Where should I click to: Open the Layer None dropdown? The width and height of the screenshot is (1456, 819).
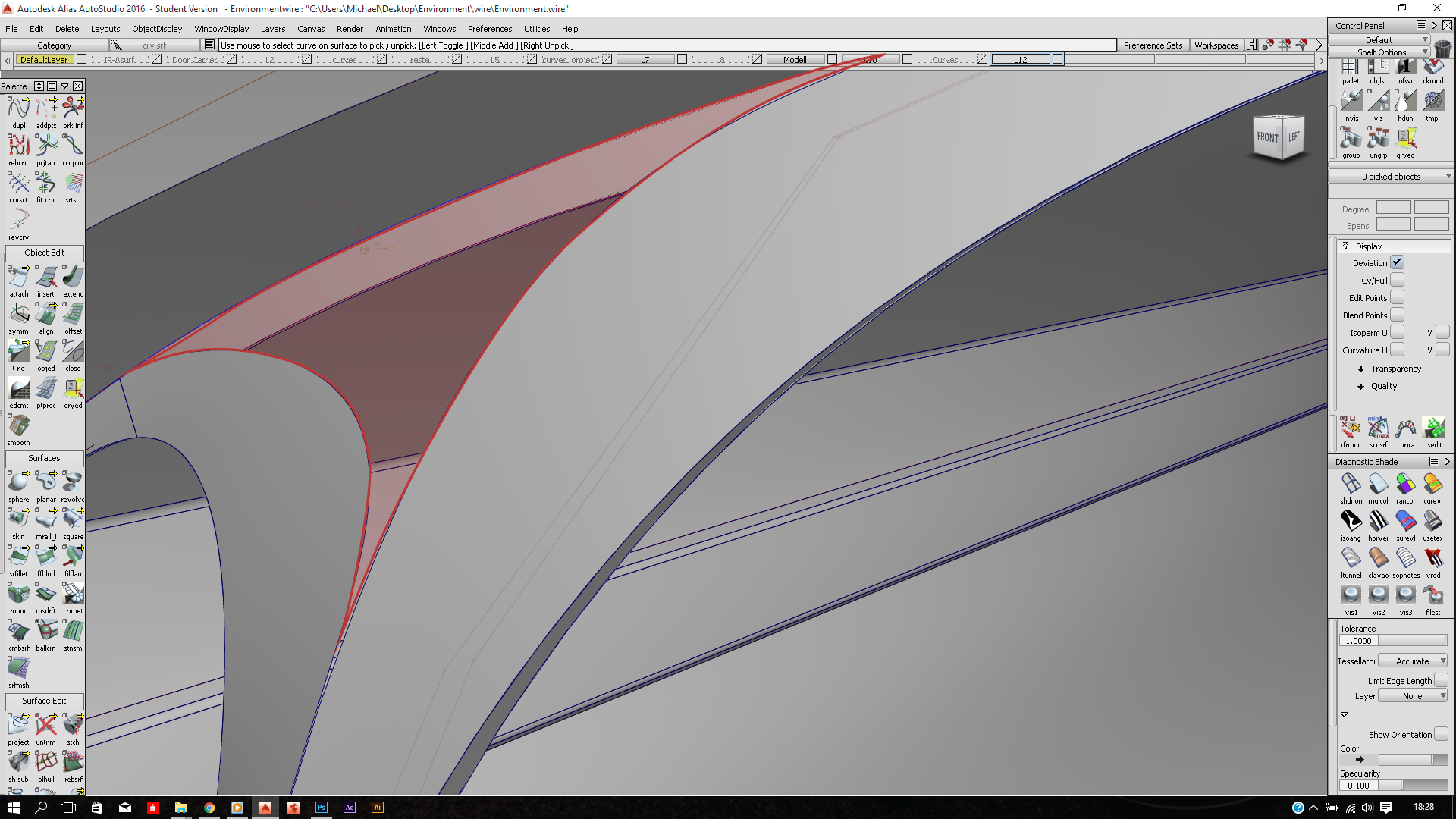pyautogui.click(x=1413, y=696)
